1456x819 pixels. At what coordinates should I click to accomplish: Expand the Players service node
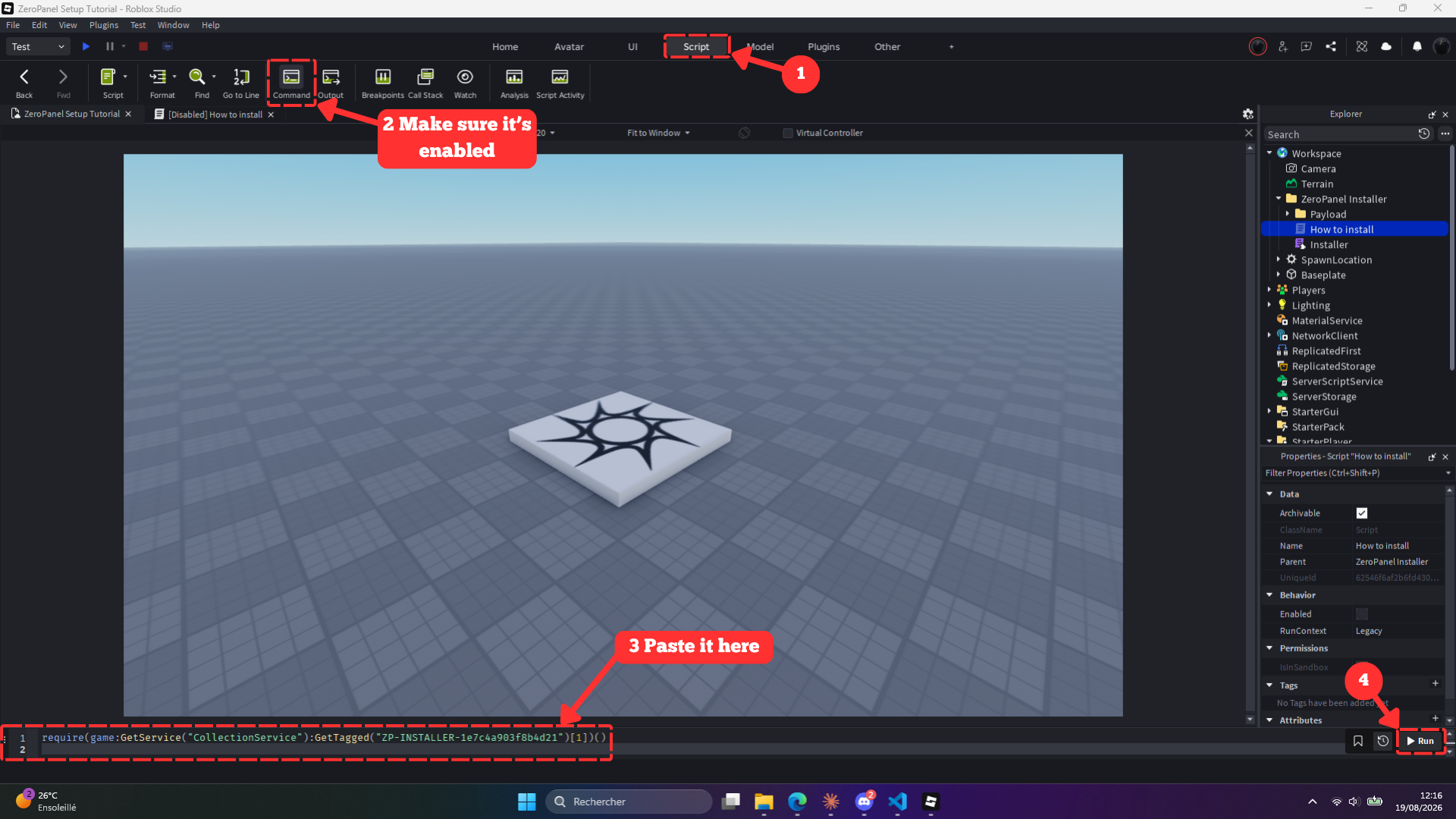(x=1269, y=290)
